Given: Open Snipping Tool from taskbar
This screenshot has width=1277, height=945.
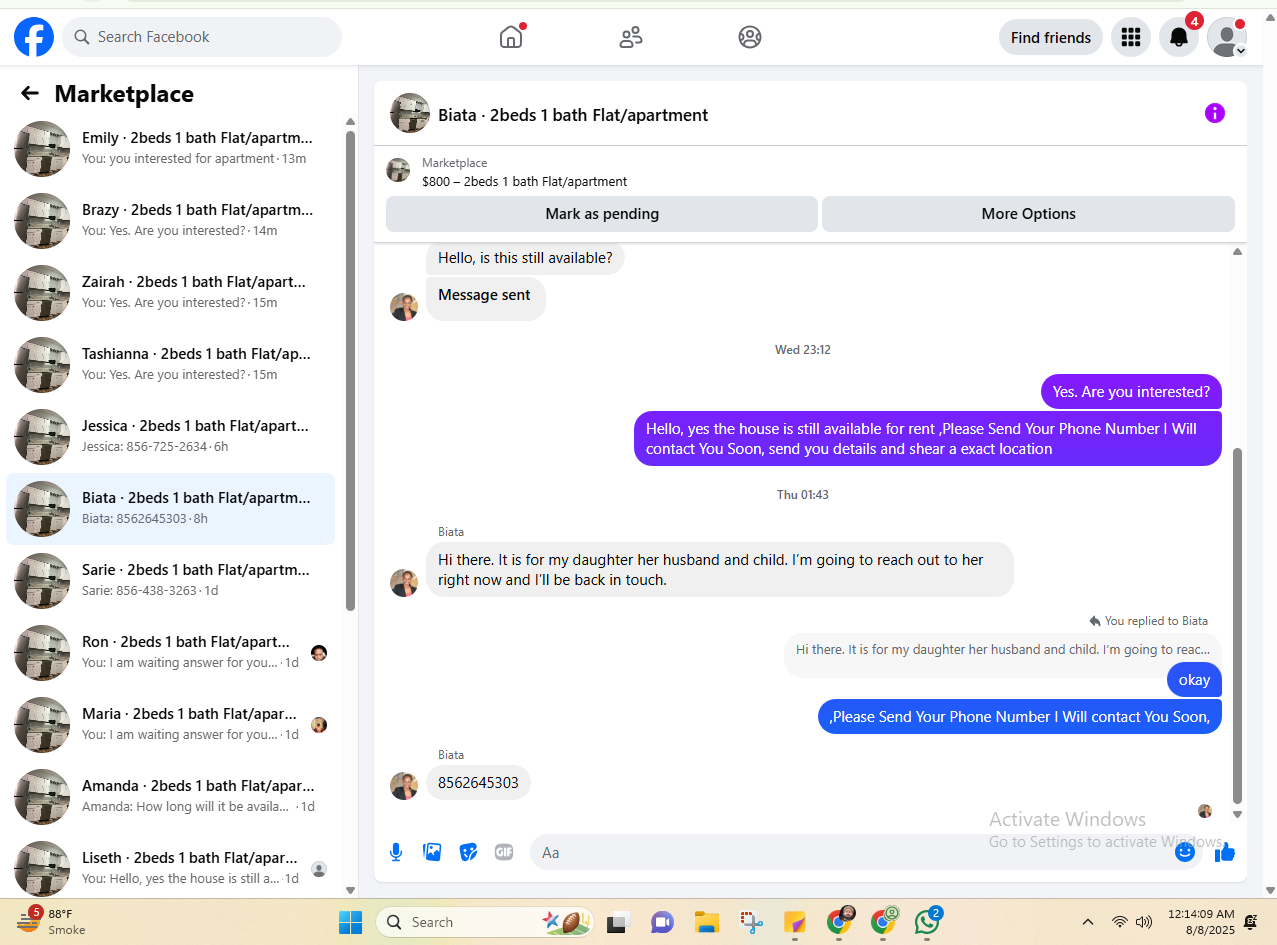Looking at the screenshot, I should [752, 922].
